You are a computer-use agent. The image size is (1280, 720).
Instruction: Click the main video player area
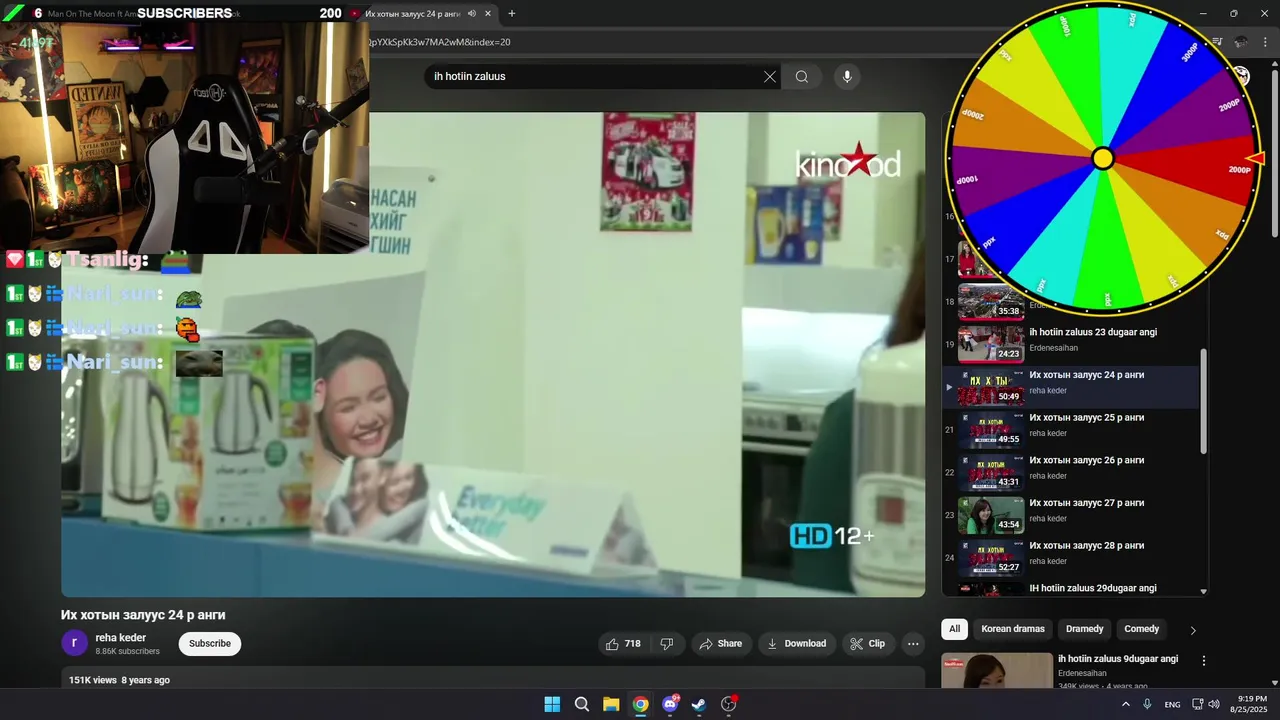point(493,354)
